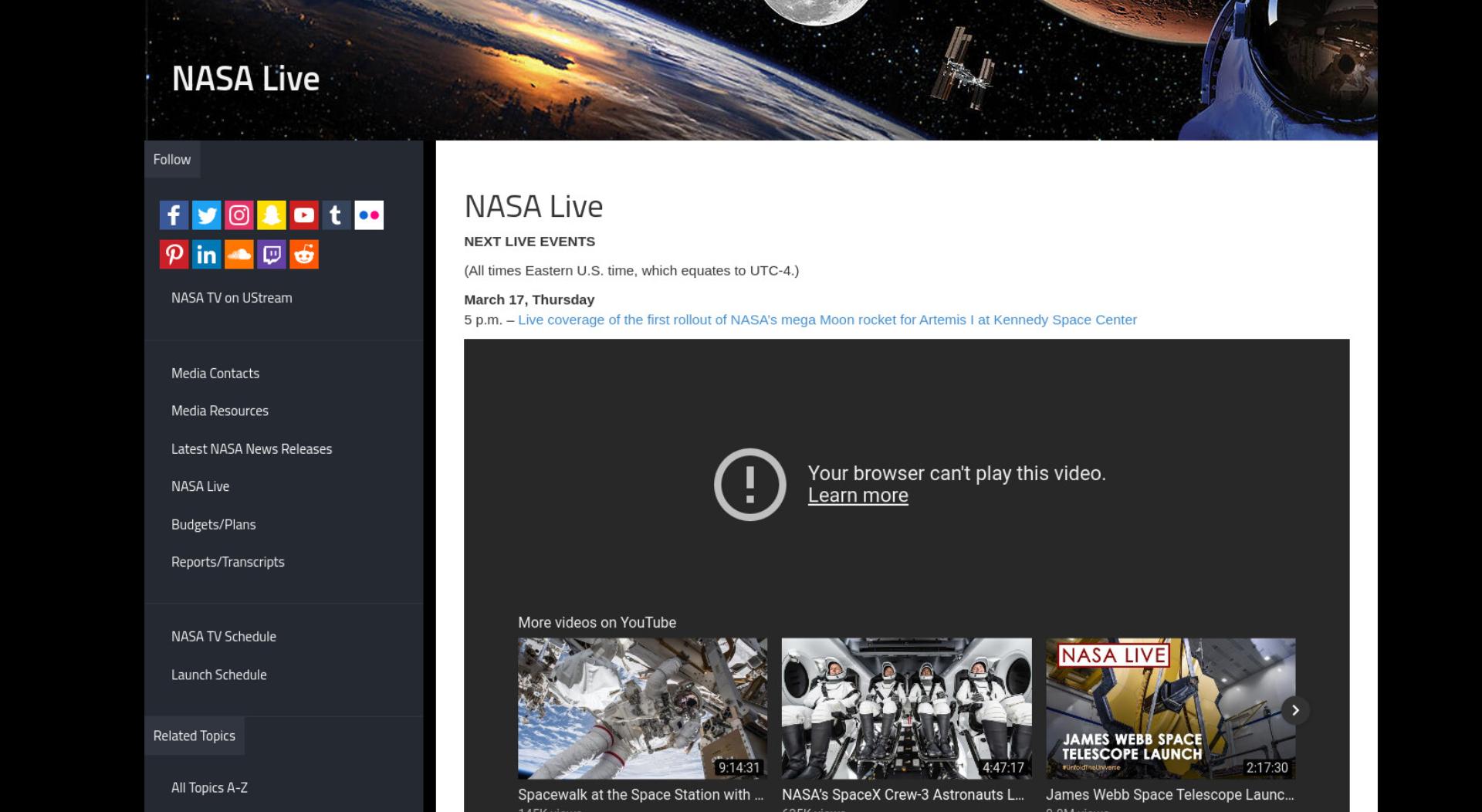Image resolution: width=1482 pixels, height=812 pixels.
Task: Click the 2:17:30 duration badge
Action: pos(1267,767)
